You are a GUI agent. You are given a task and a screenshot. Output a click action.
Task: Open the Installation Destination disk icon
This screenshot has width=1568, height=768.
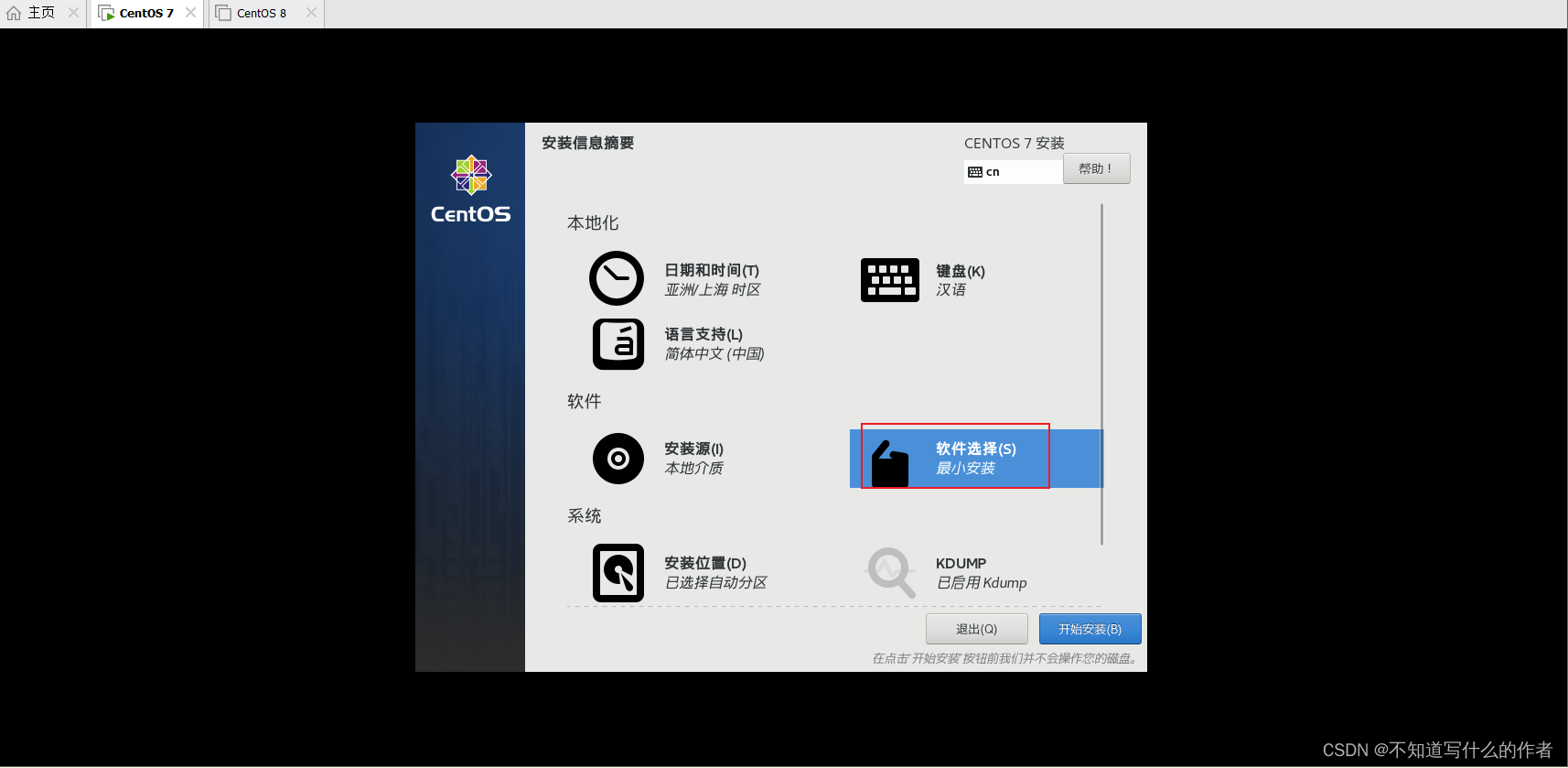click(x=618, y=573)
